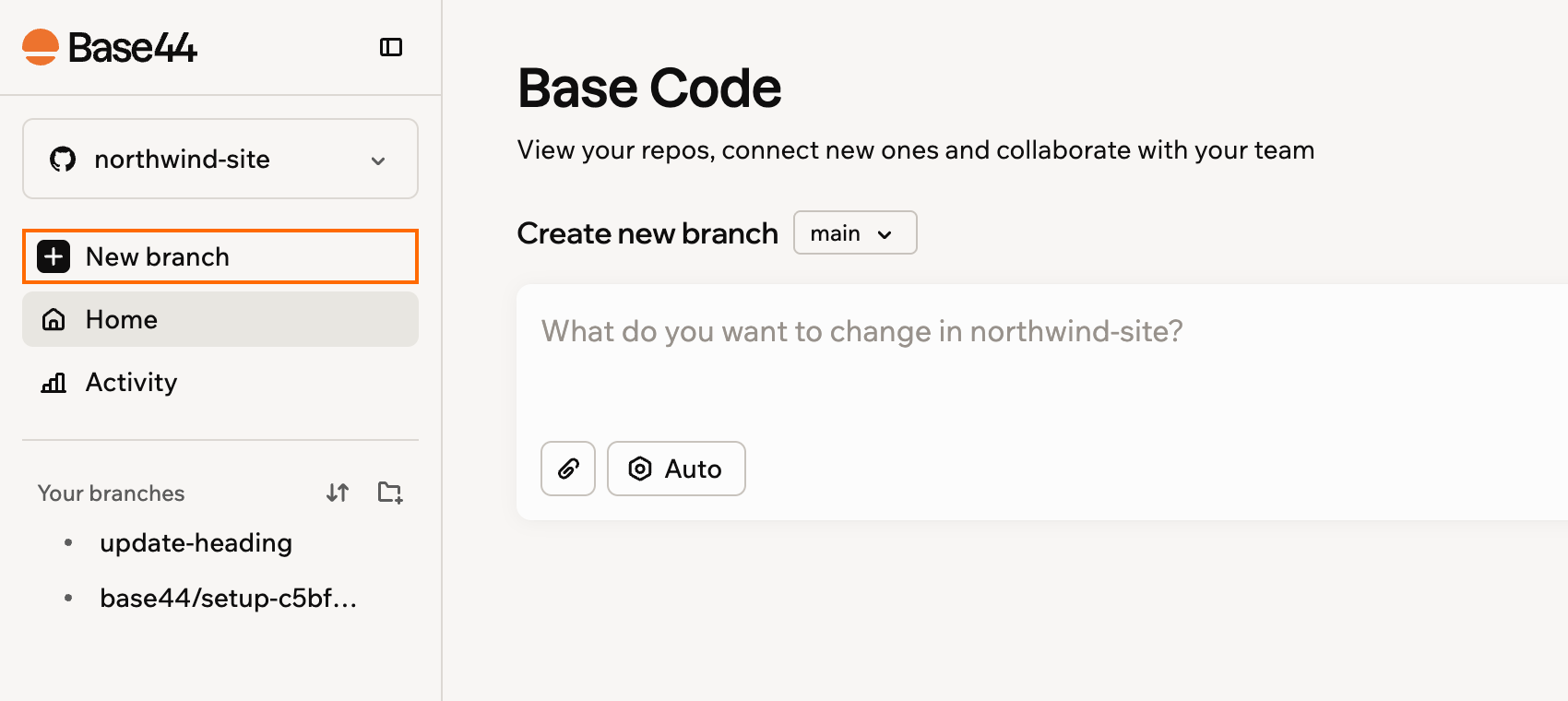Click the Create new branch label
This screenshot has height=701, width=1568.
point(647,233)
